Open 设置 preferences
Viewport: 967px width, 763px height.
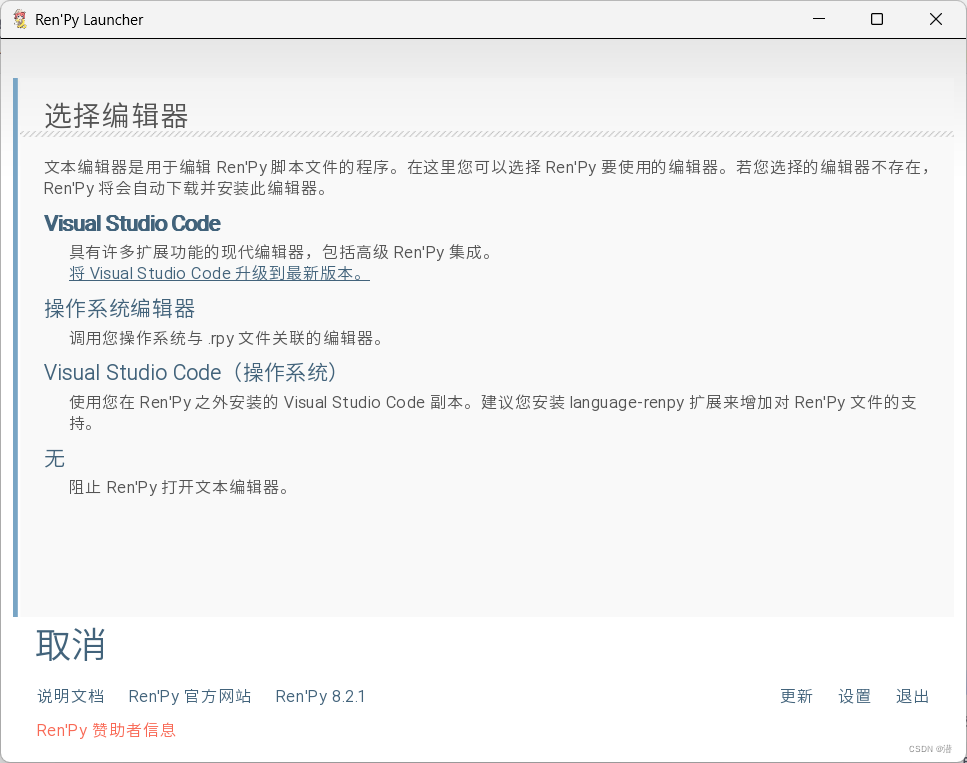[x=854, y=696]
